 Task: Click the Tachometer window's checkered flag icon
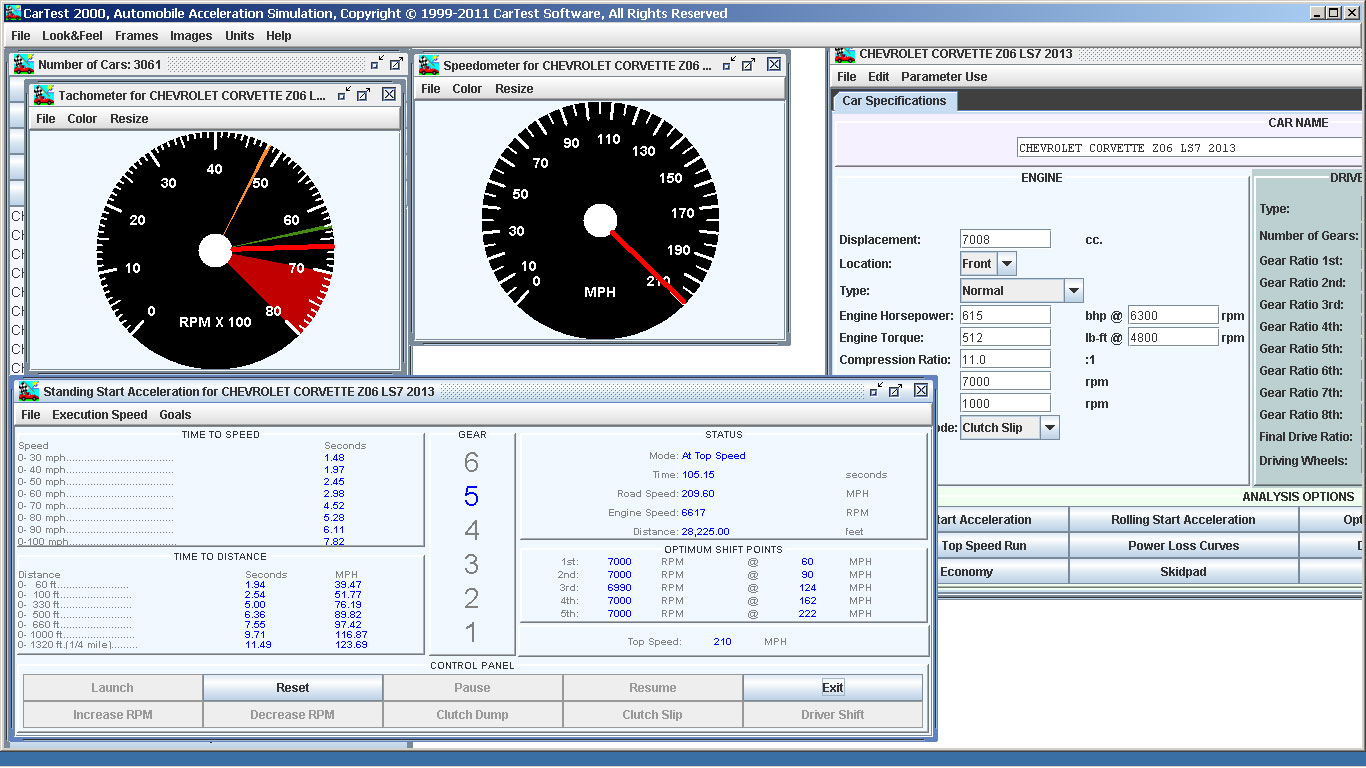point(44,95)
